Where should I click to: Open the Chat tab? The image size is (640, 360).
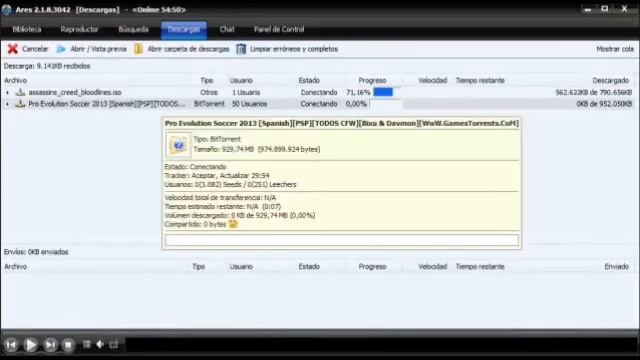coord(227,29)
